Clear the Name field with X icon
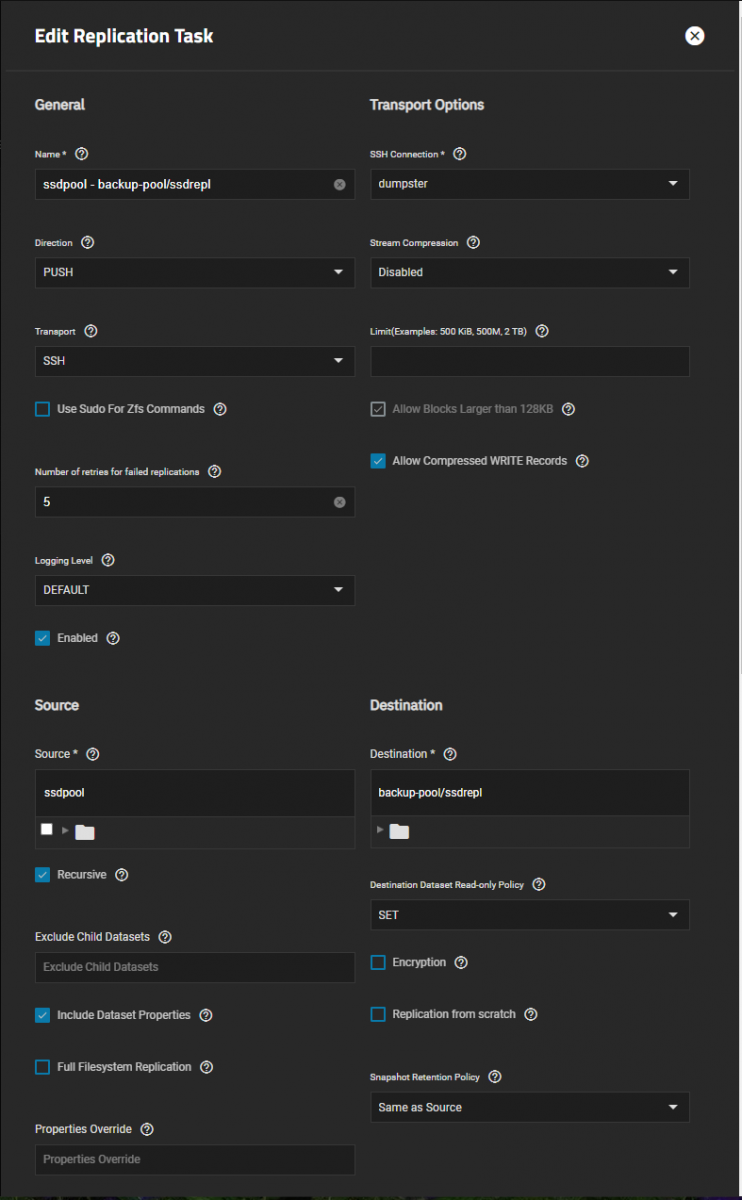 339,185
